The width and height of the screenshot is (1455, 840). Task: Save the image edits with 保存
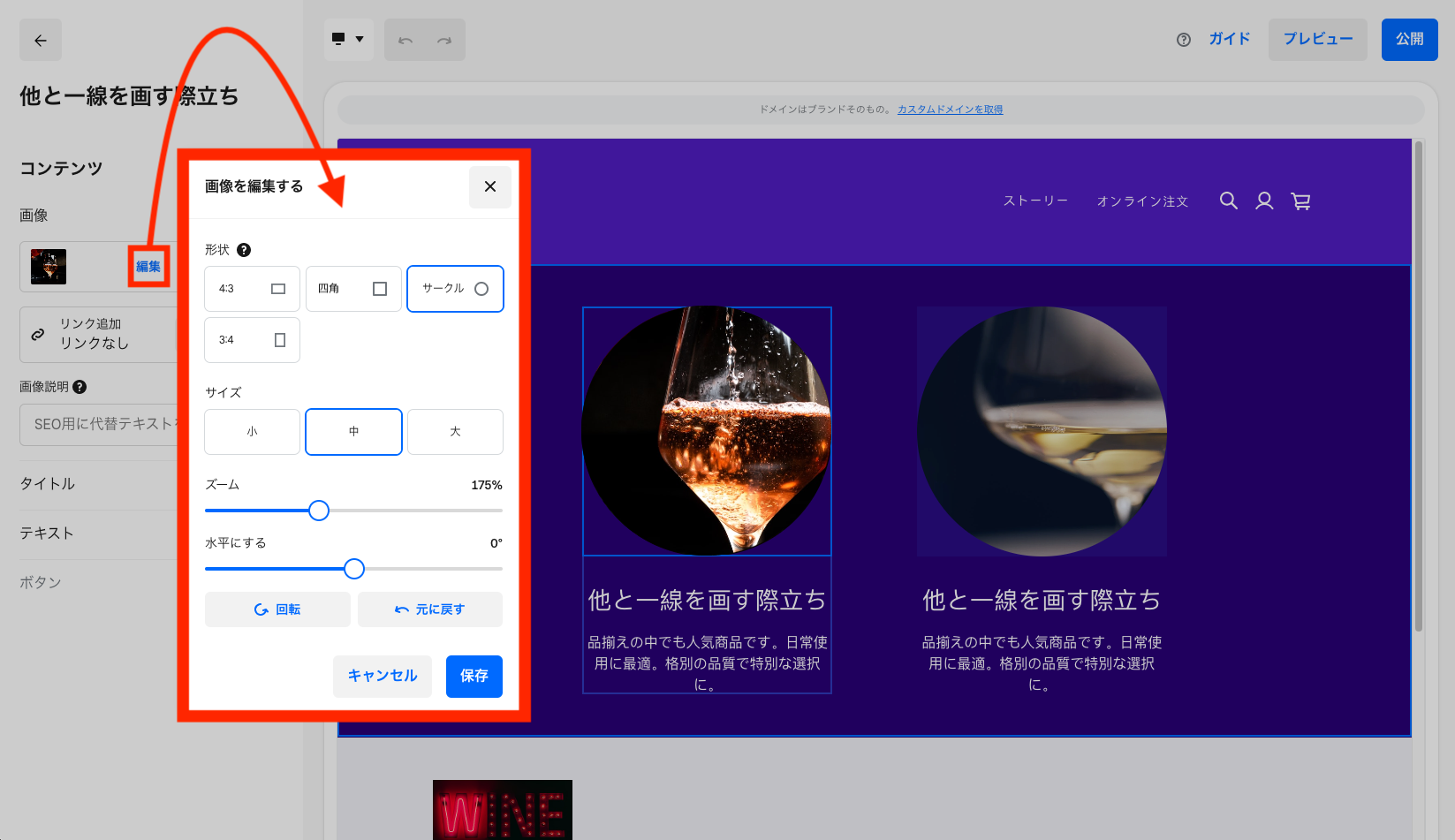coord(474,677)
